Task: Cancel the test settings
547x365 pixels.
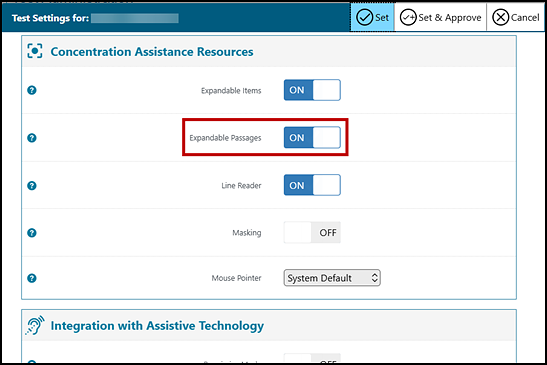Action: click(516, 17)
